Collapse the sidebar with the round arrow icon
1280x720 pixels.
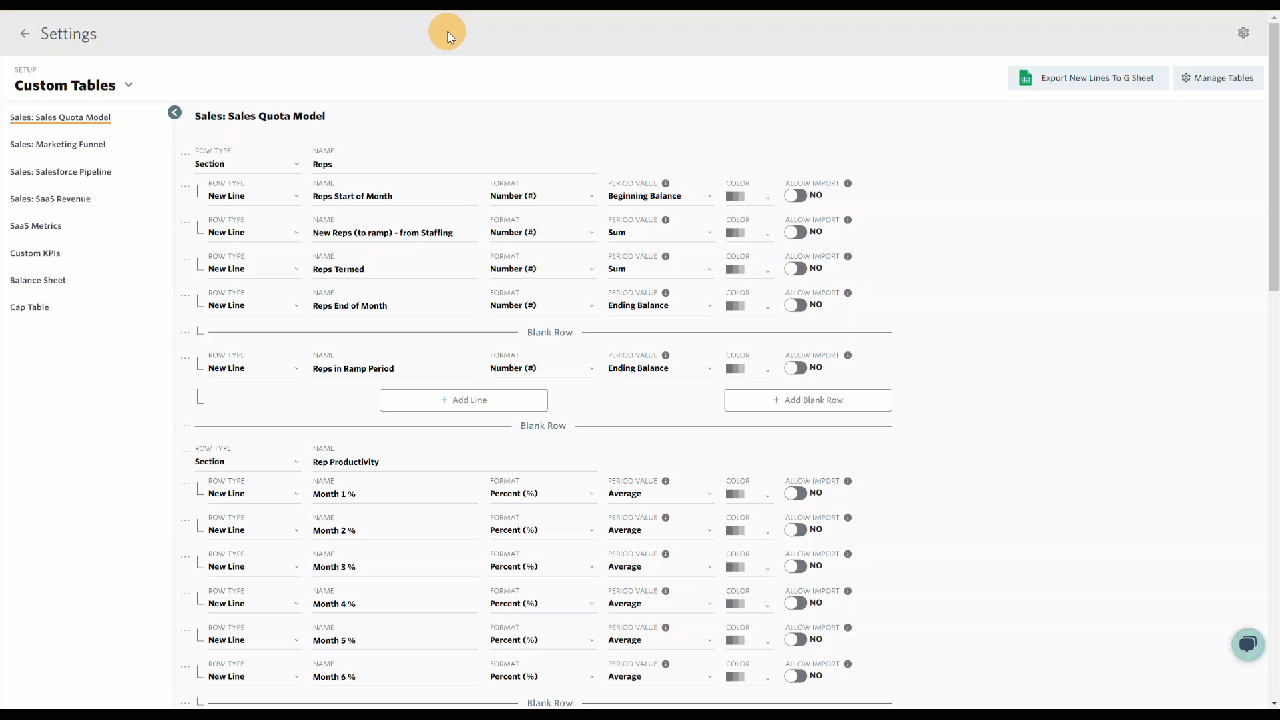click(175, 113)
